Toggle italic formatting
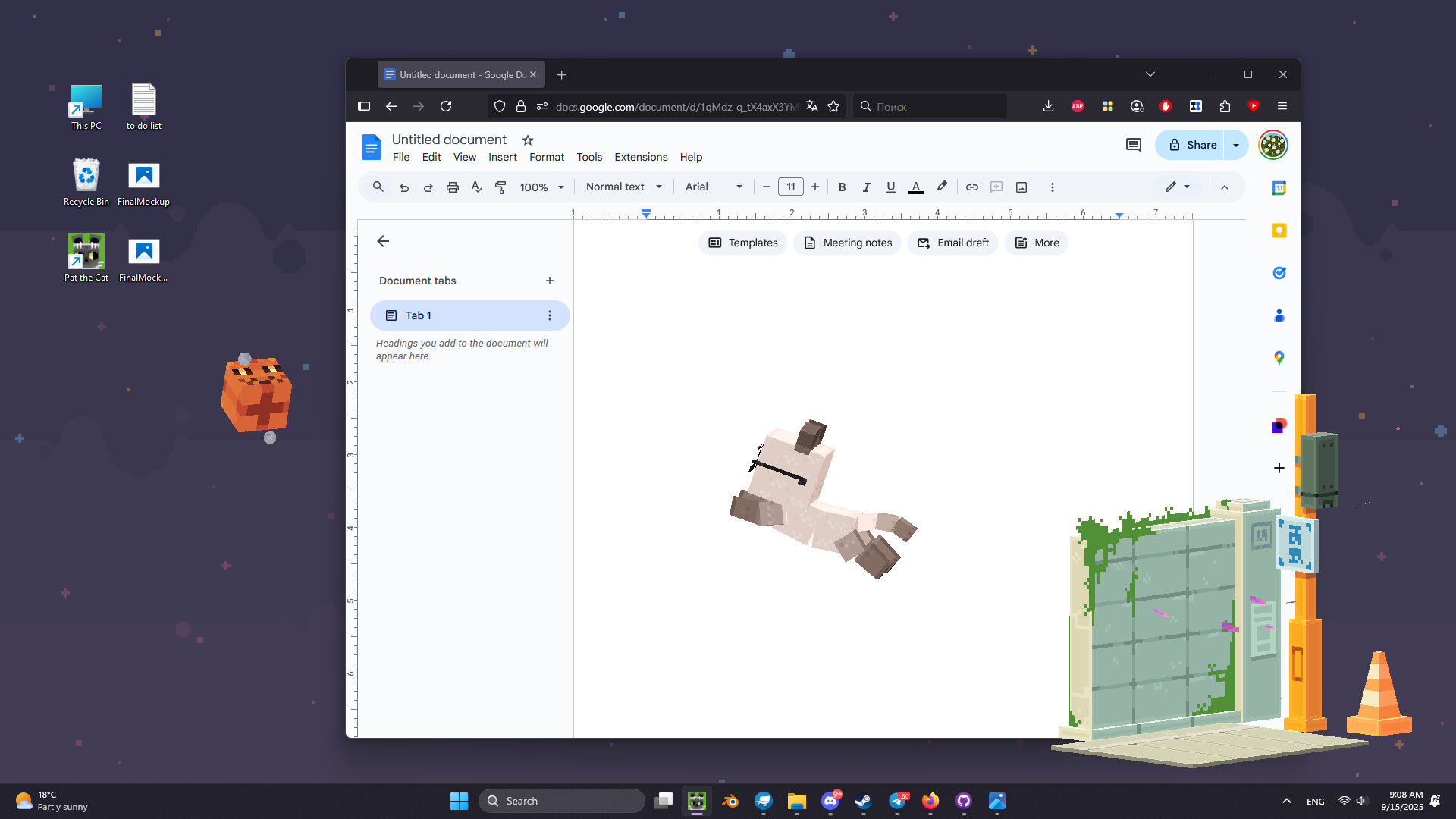 pos(867,187)
